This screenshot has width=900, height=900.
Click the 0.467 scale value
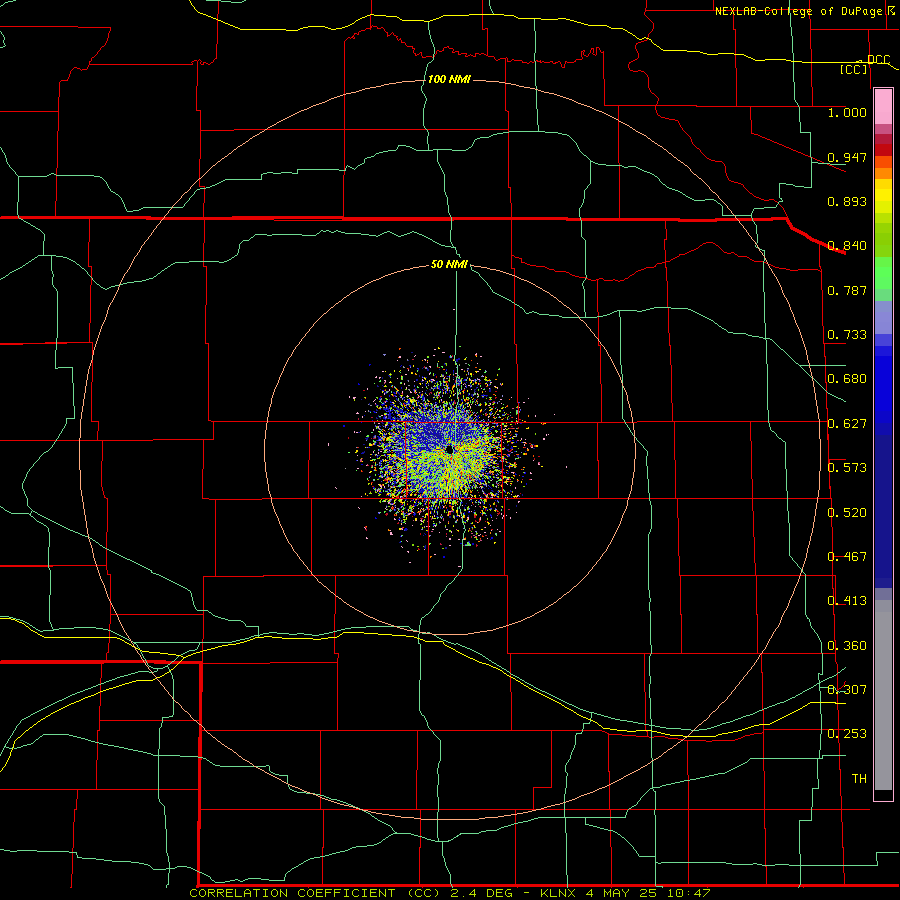pos(847,557)
